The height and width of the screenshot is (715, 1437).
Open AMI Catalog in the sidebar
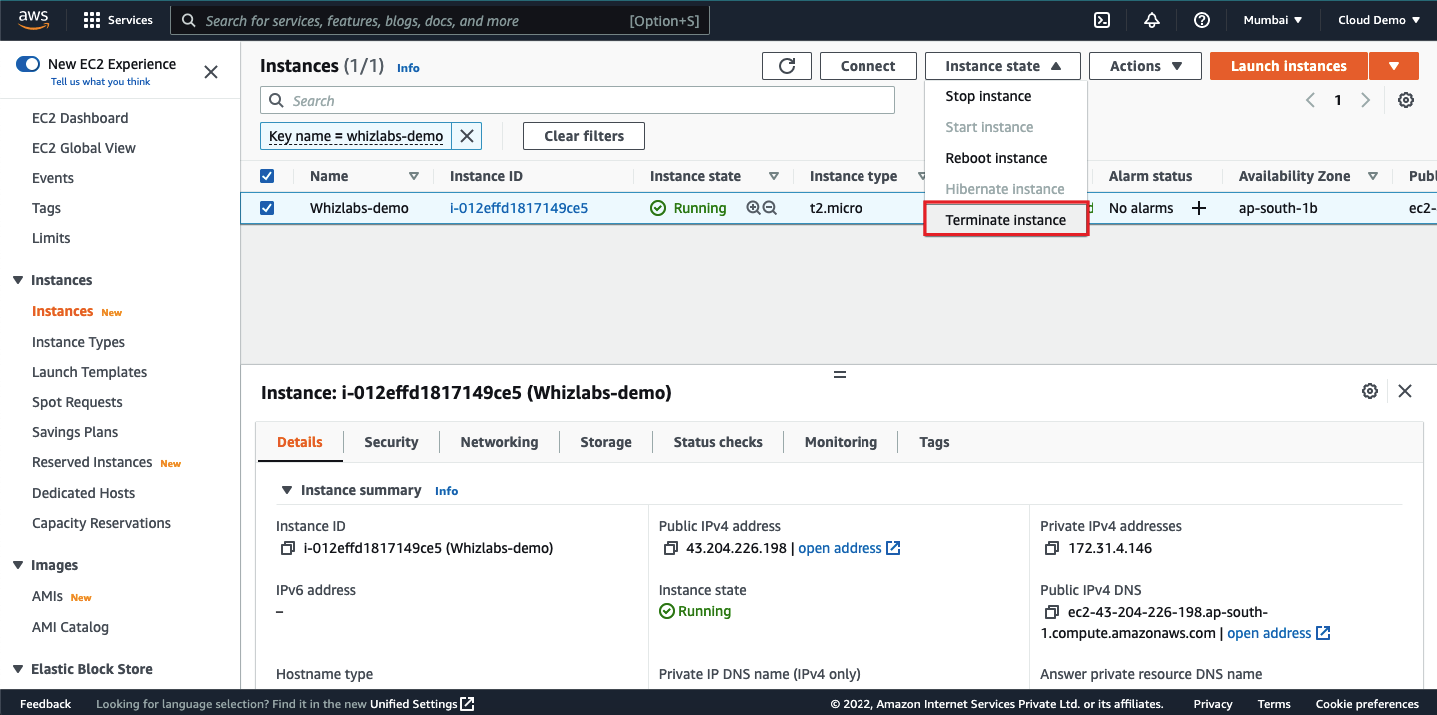[70, 627]
